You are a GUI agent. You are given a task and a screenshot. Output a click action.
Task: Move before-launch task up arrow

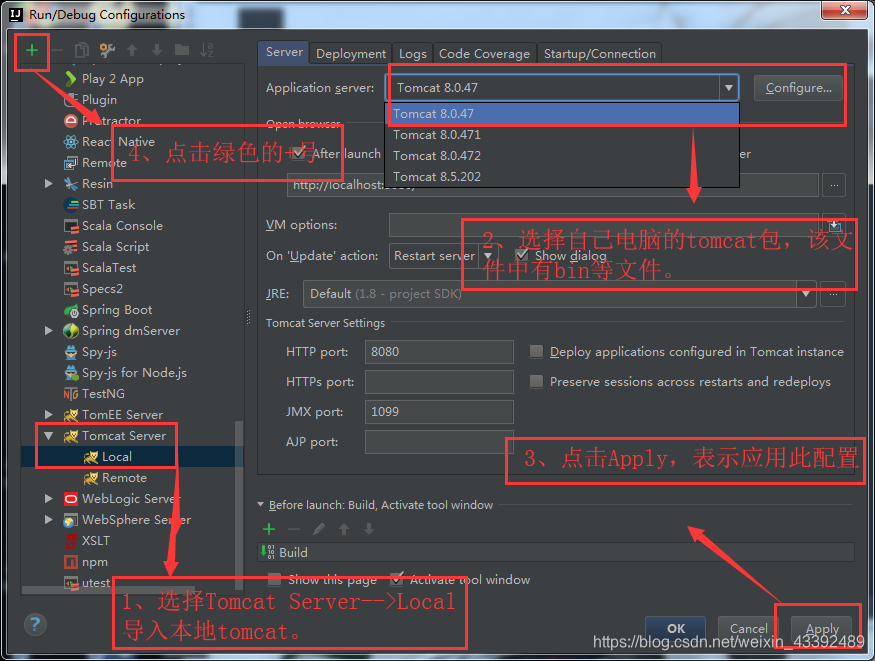(344, 529)
